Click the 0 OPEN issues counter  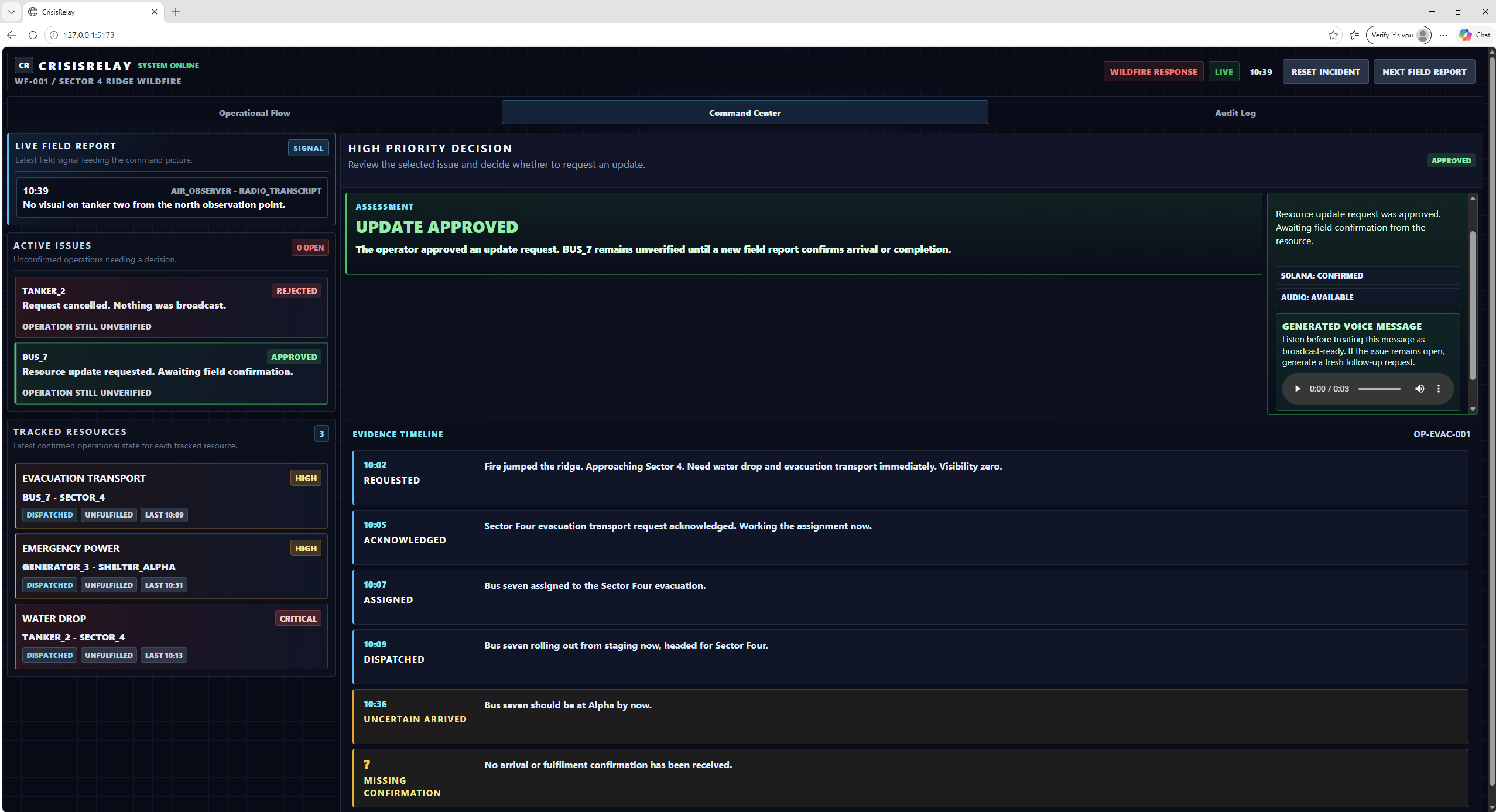coord(310,248)
